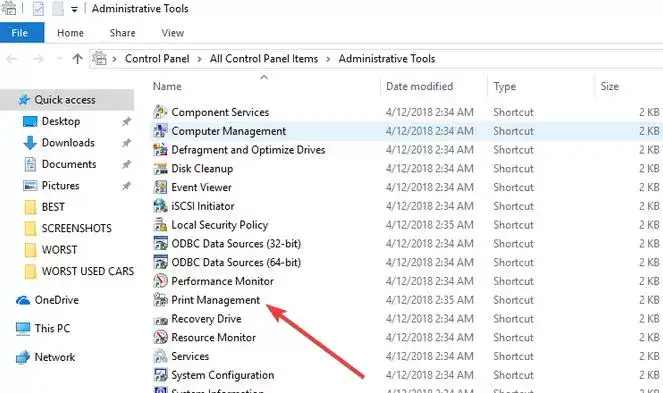The height and width of the screenshot is (393, 663).
Task: Select the Computer Management icon
Action: 160,131
